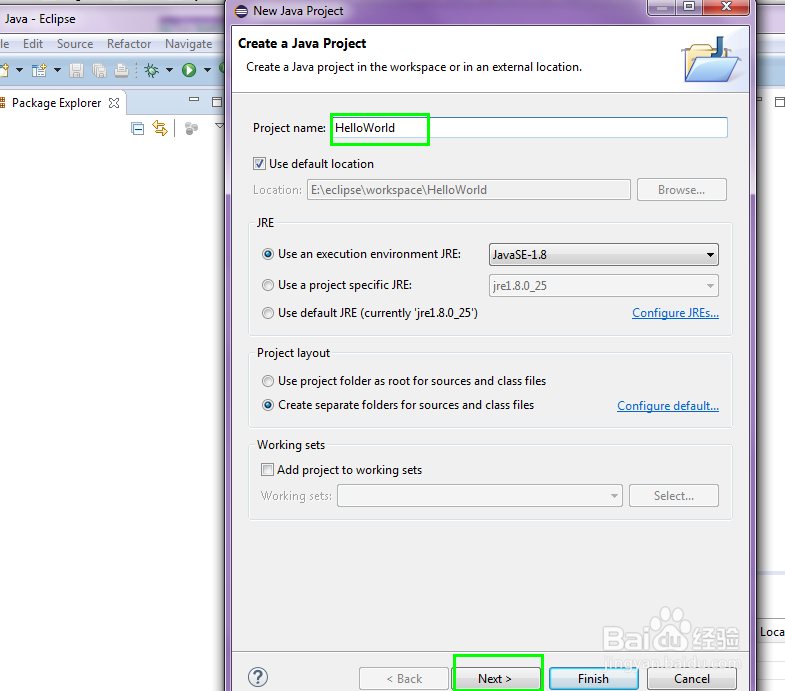Click the Print toolbar icon
This screenshot has width=785, height=691.
121,70
